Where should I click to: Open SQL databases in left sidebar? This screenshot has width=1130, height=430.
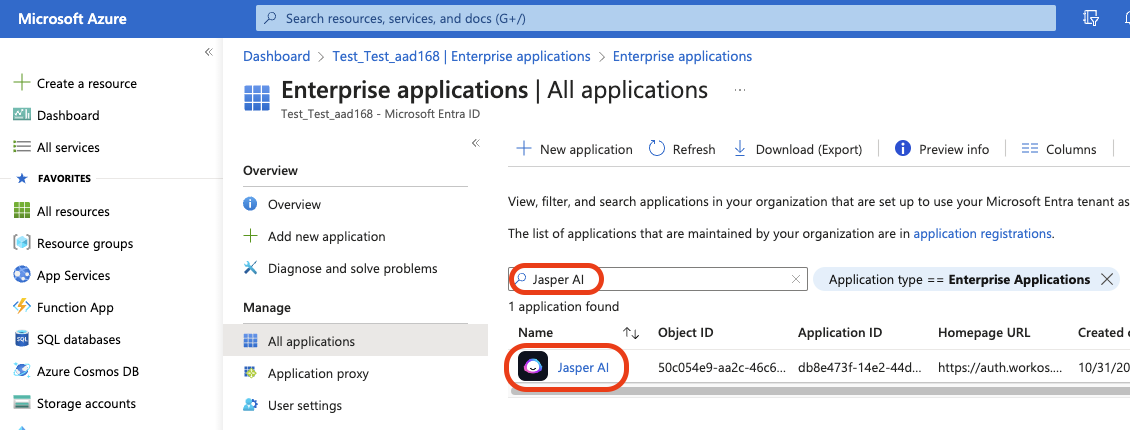pyautogui.click(x=78, y=339)
